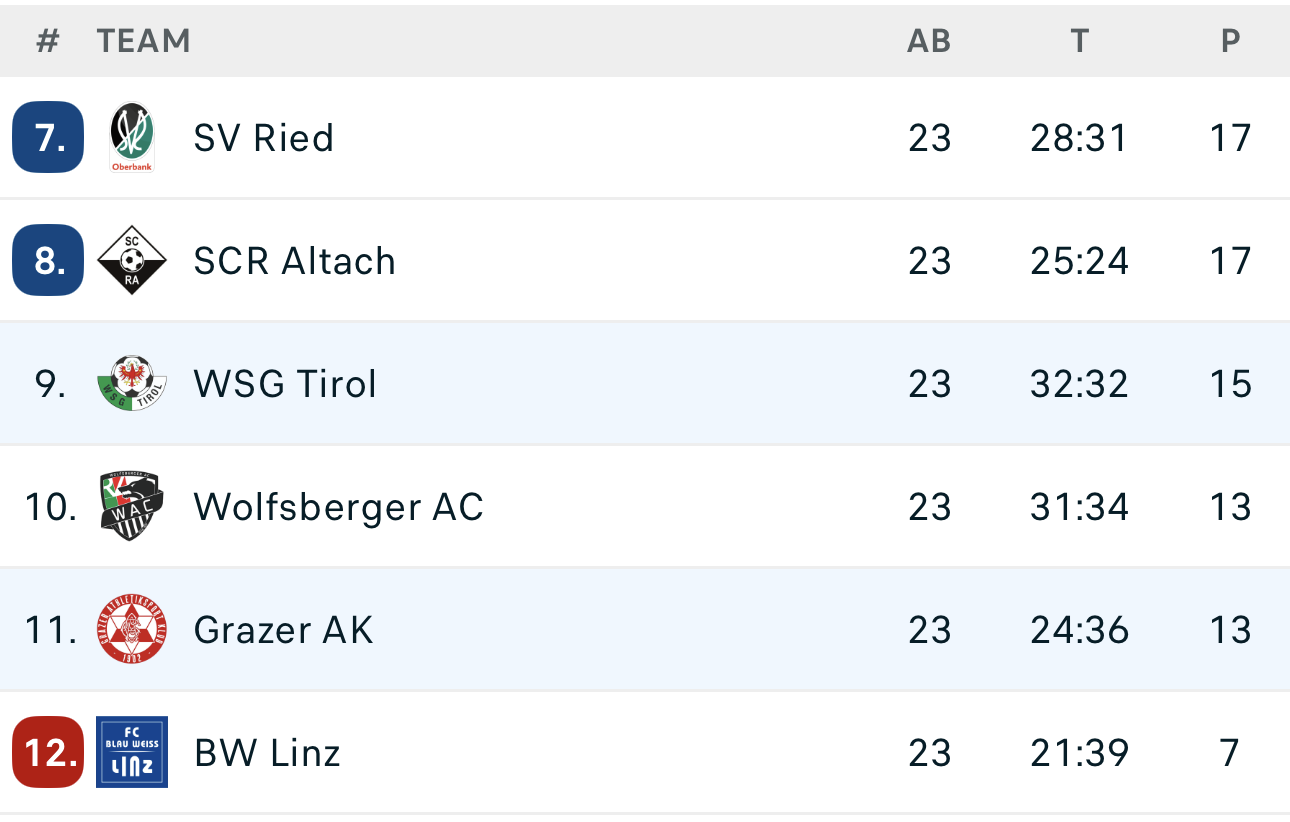Select the WSG Tirol team name

click(285, 384)
